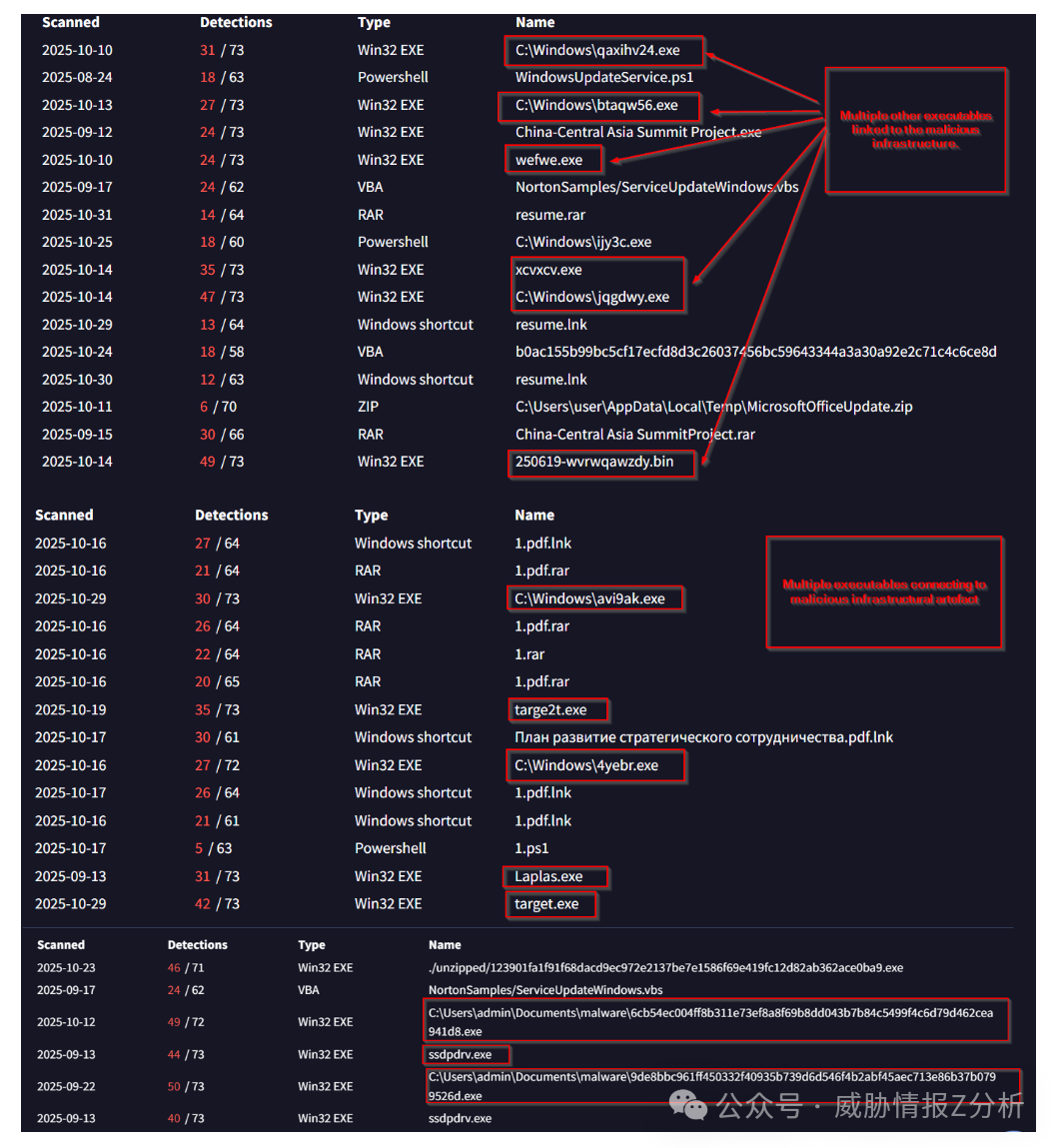Click China-Central Asia Summit Project.exe name
This screenshot has height=1148, width=1058.
click(x=638, y=133)
